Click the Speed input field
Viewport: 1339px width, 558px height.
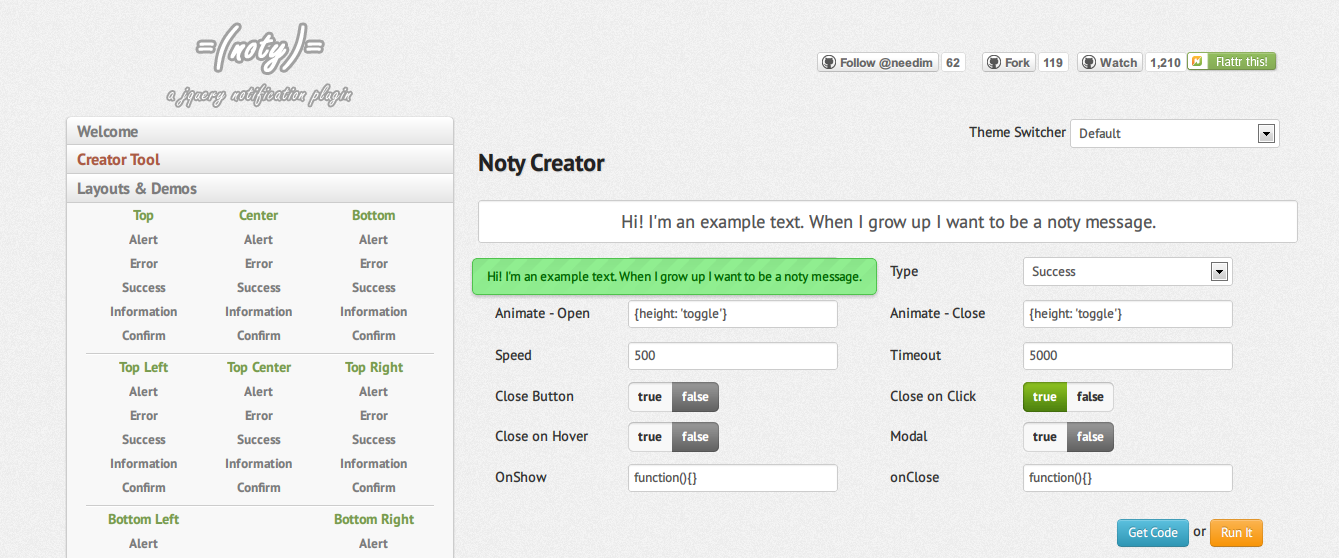(x=732, y=356)
